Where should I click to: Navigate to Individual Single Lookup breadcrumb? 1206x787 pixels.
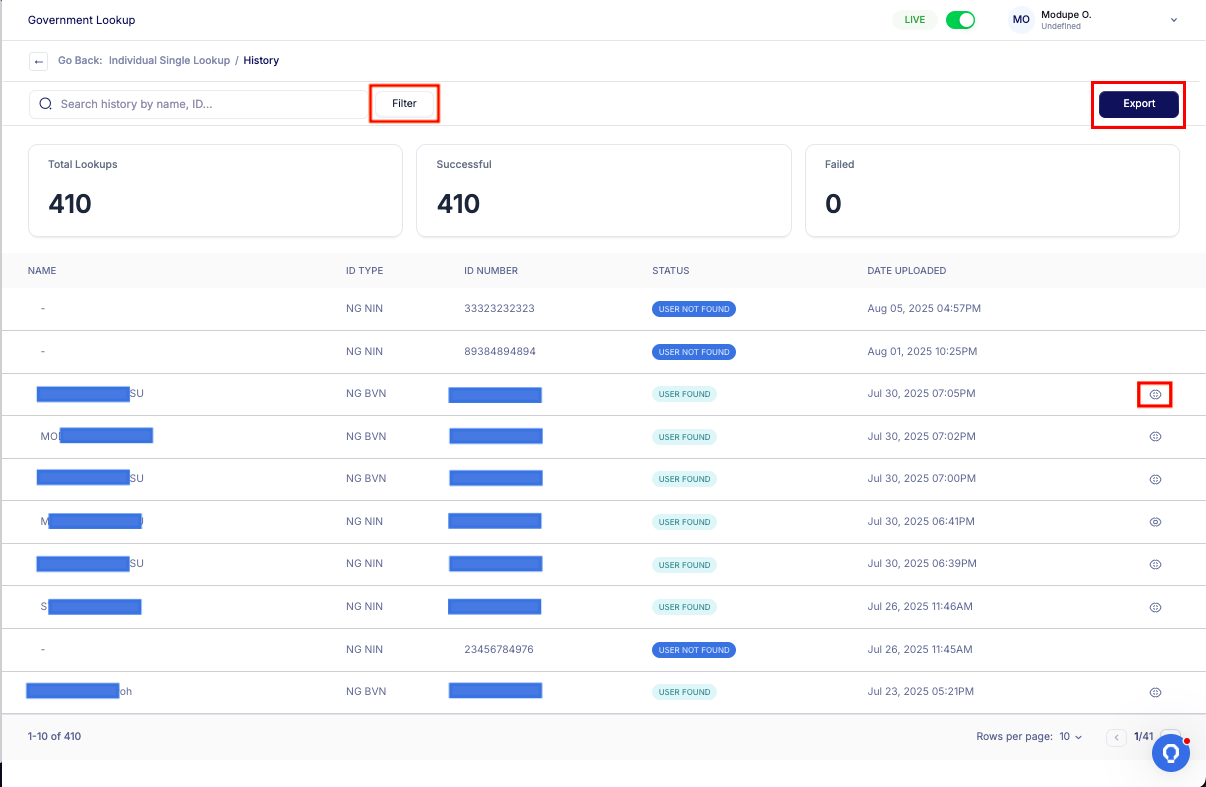point(169,61)
